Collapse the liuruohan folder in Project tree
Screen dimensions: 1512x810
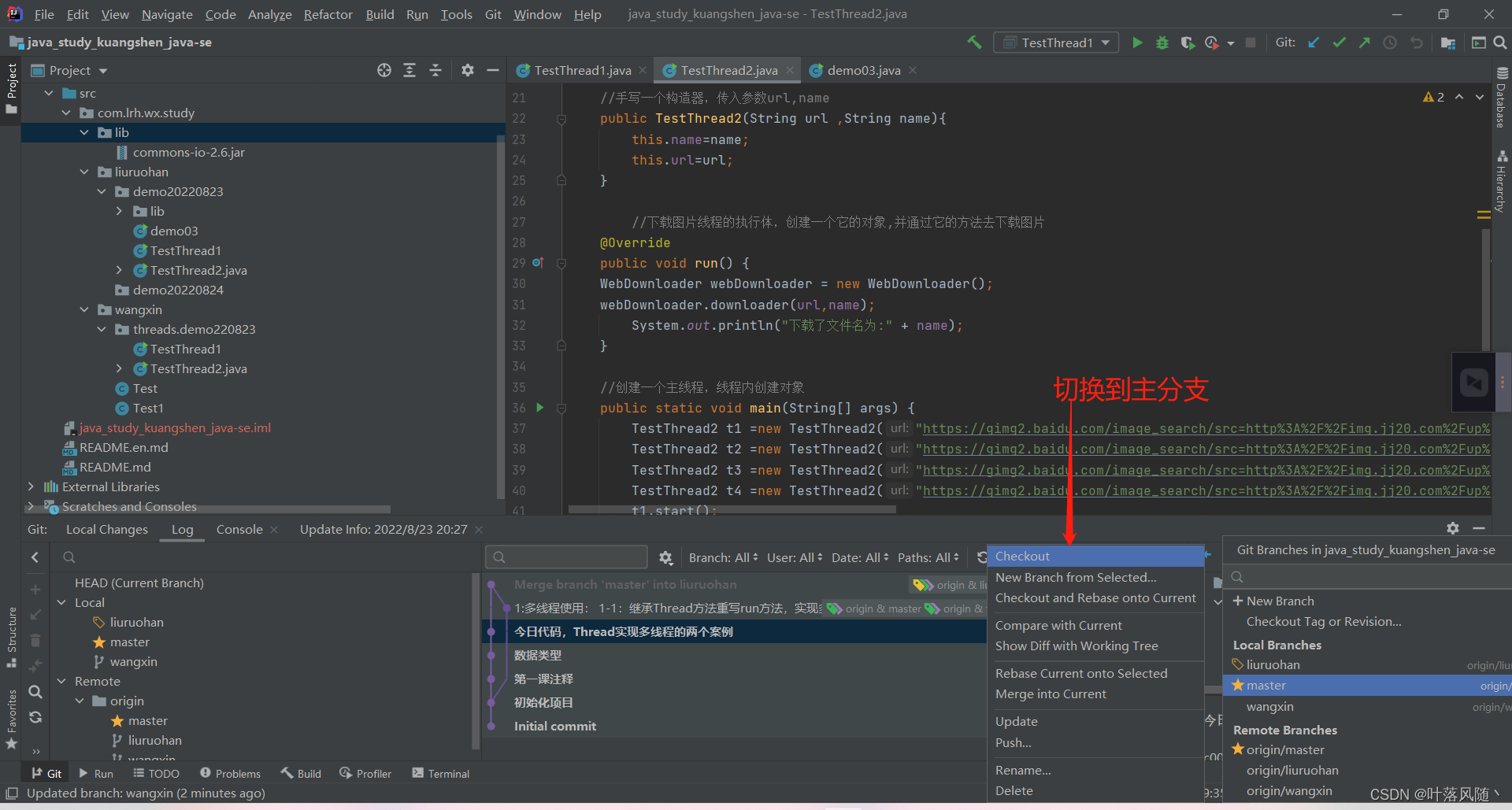point(84,172)
